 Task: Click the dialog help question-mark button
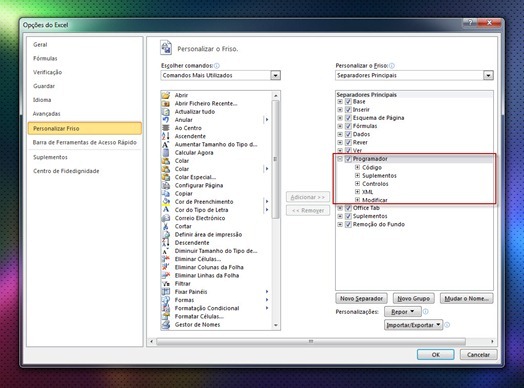tap(470, 23)
